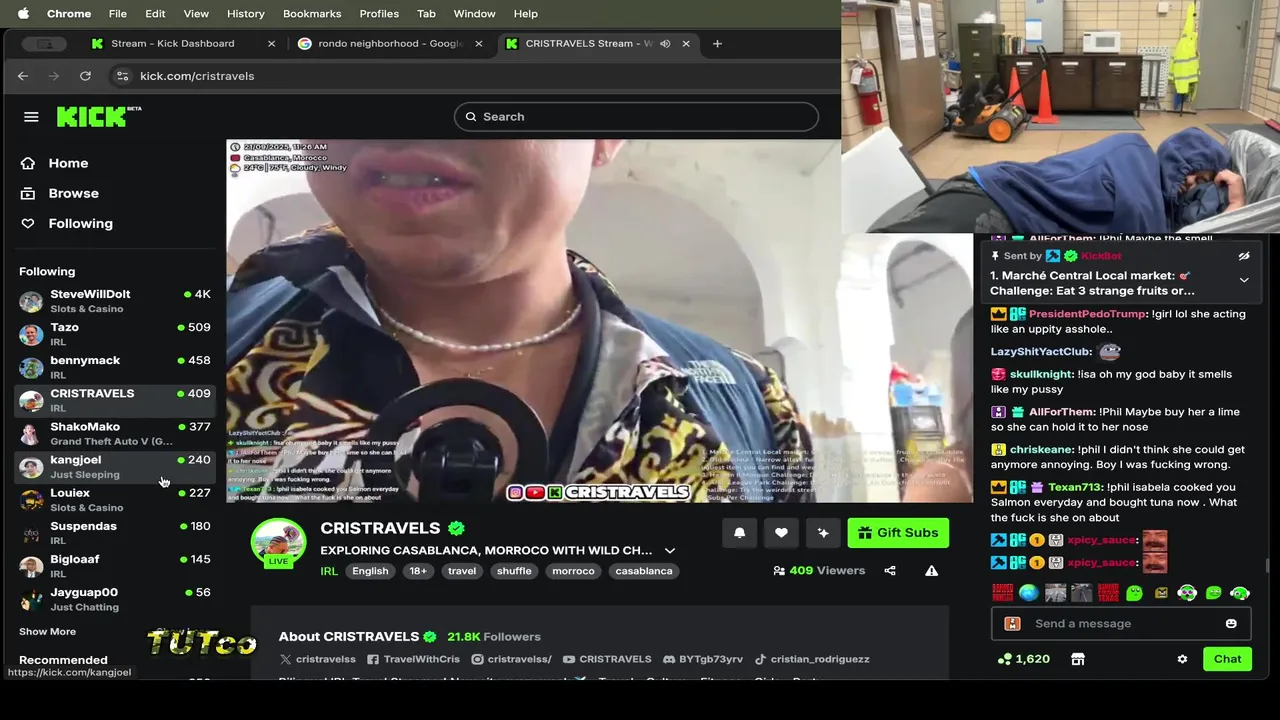
Task: Click the CRISTRAVELS live avatar
Action: [x=278, y=545]
